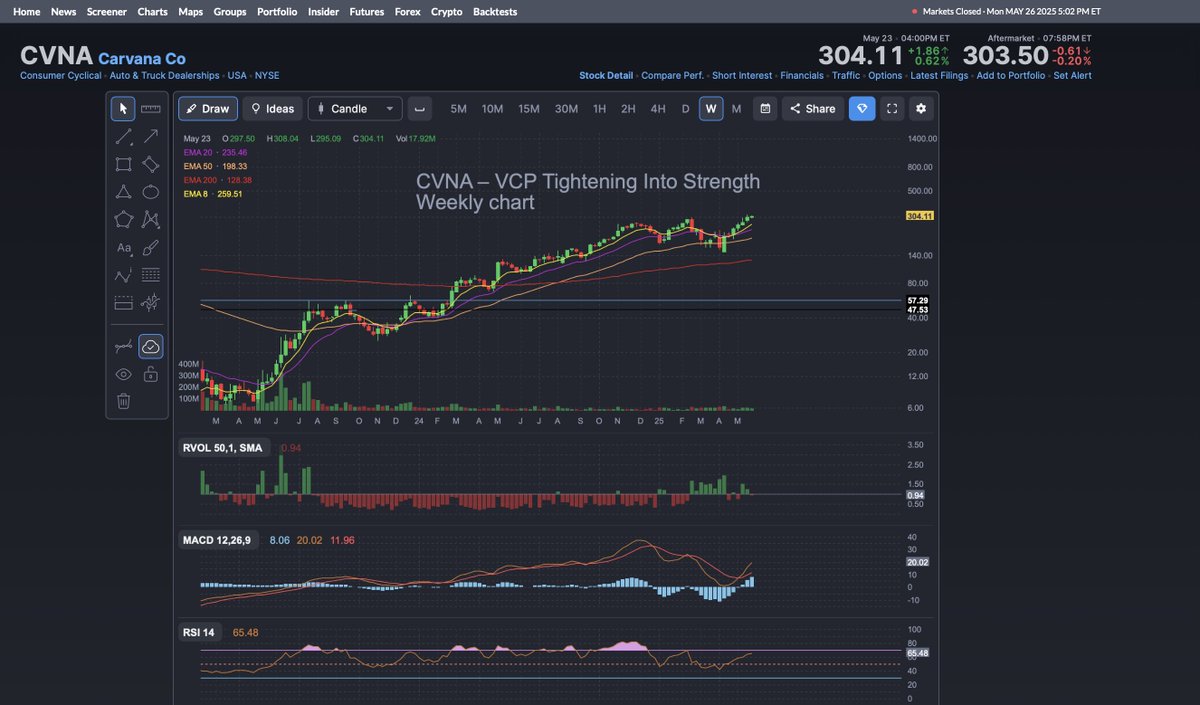Open the text annotation tool
Image resolution: width=1200 pixels, height=705 pixels.
(123, 247)
